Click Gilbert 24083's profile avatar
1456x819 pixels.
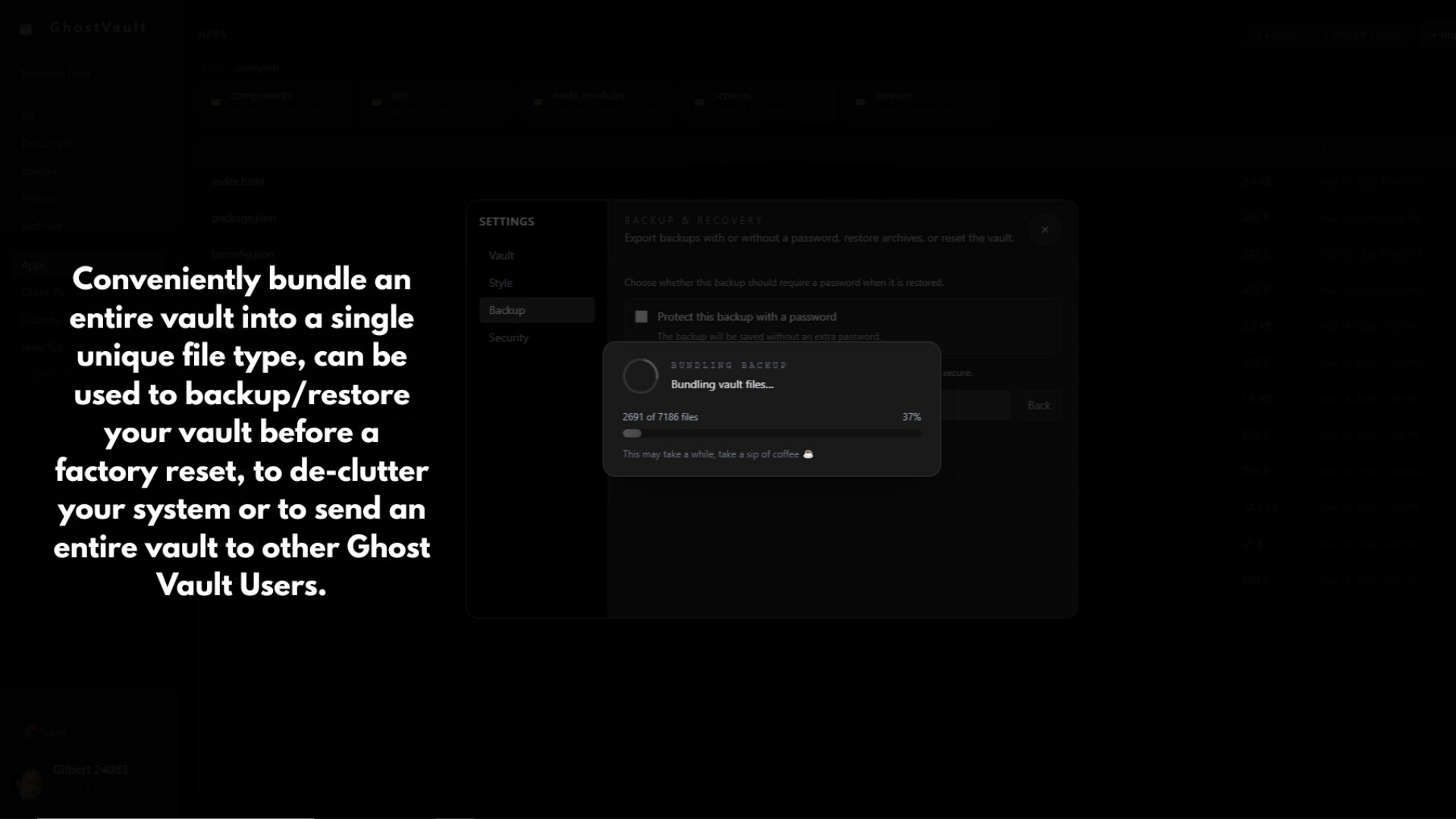[30, 783]
